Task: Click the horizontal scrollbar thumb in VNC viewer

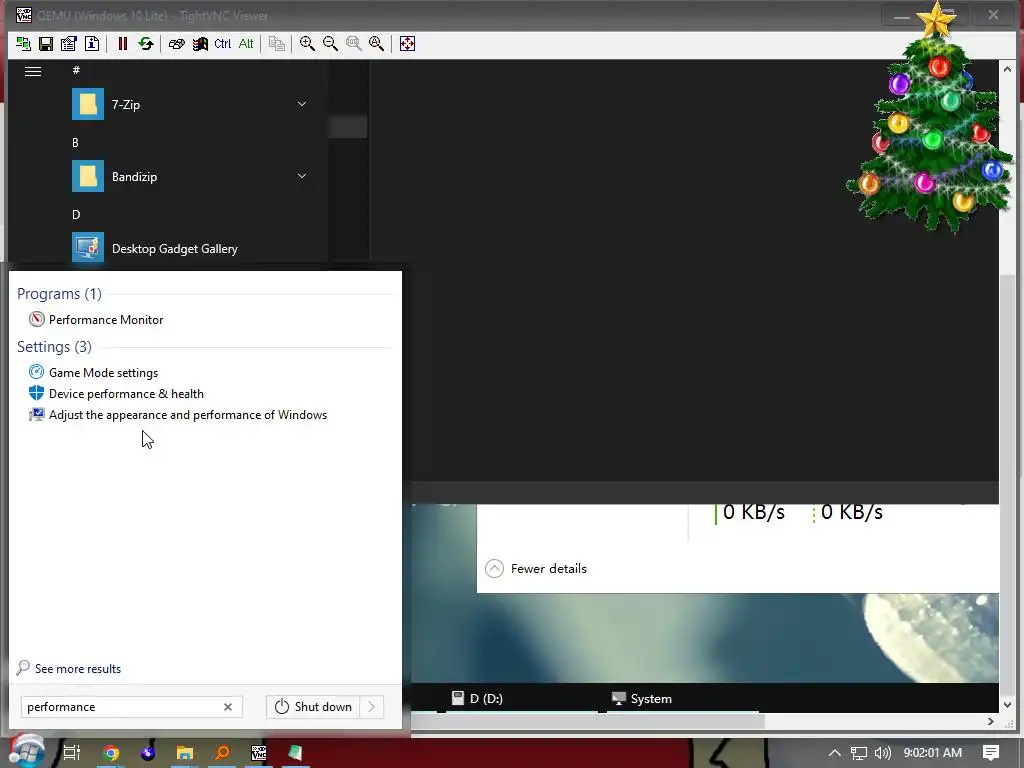Action: (x=587, y=722)
